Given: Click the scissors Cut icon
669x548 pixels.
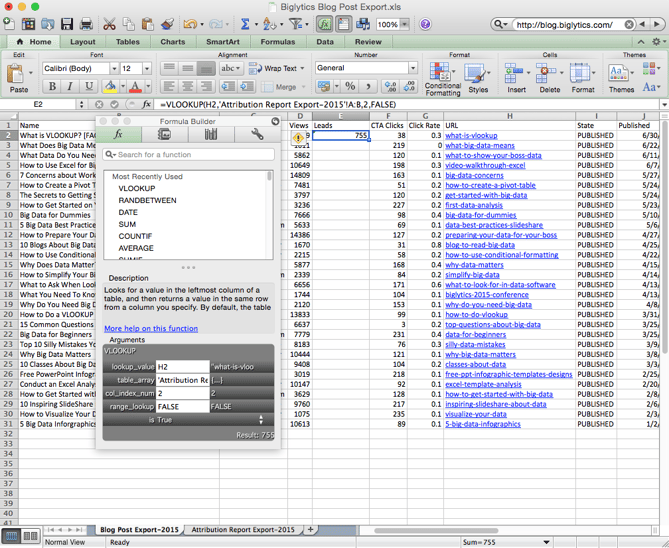Looking at the screenshot, I should pos(110,24).
